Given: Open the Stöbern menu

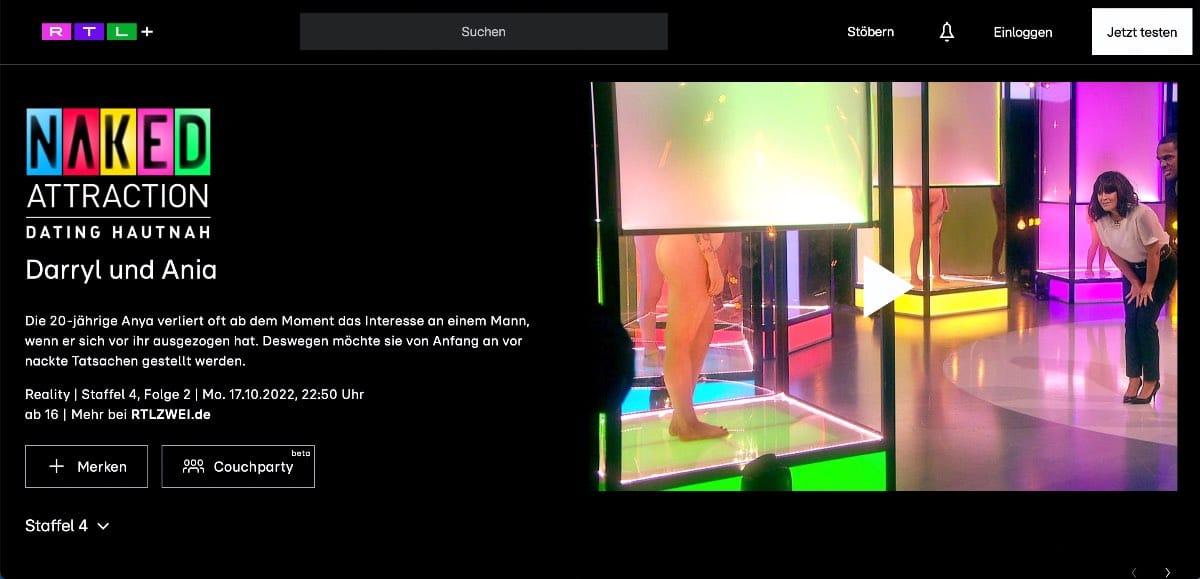Looking at the screenshot, I should click(x=870, y=32).
